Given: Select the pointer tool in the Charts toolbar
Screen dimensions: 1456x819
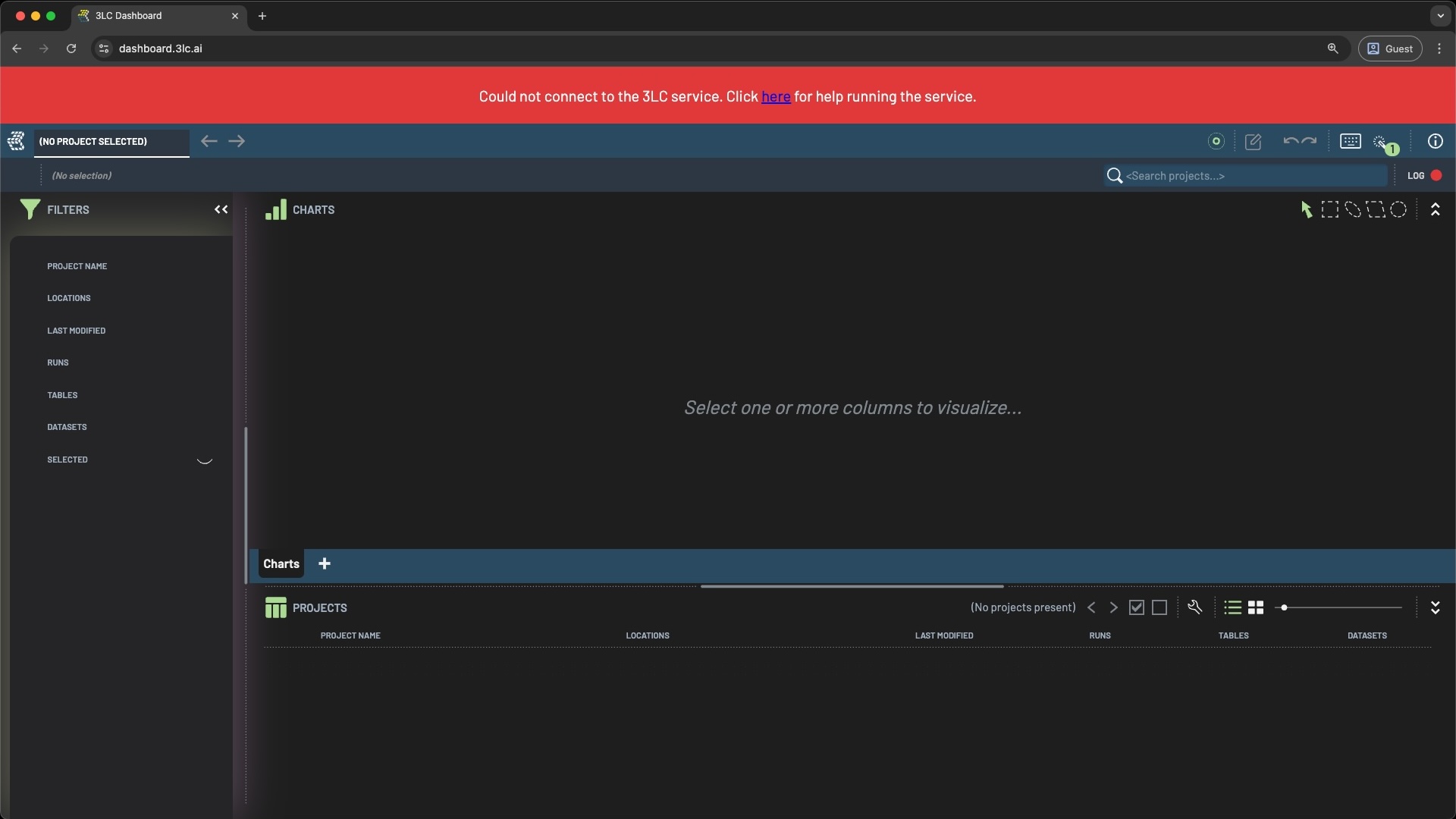Looking at the screenshot, I should 1307,209.
